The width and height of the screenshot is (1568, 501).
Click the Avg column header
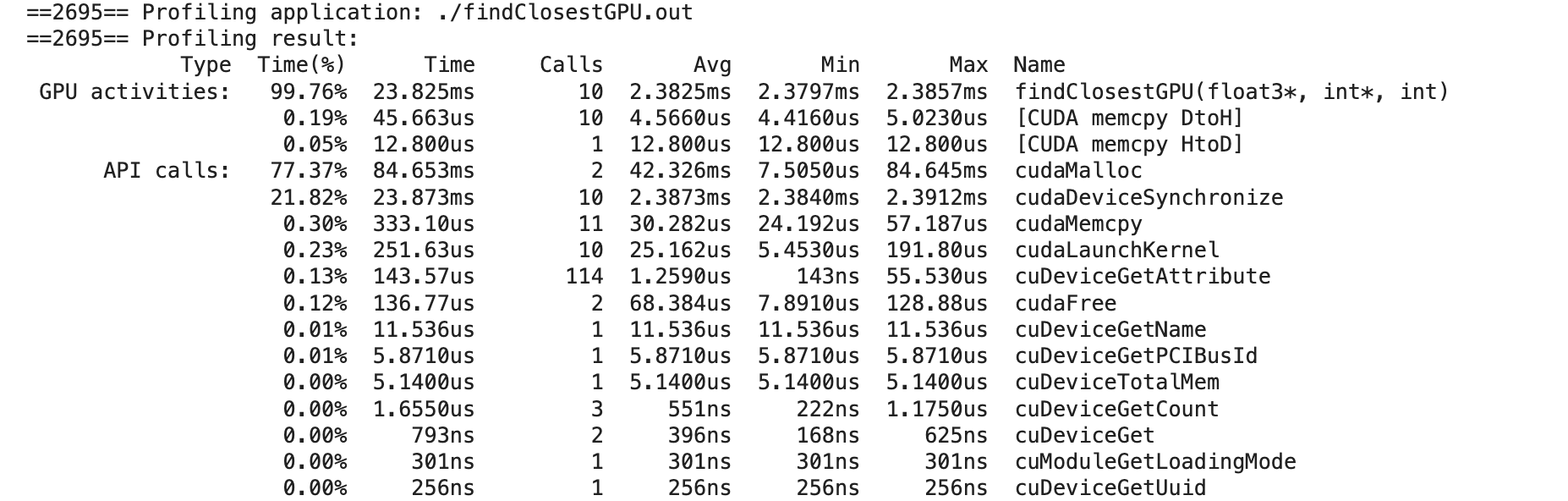point(712,65)
